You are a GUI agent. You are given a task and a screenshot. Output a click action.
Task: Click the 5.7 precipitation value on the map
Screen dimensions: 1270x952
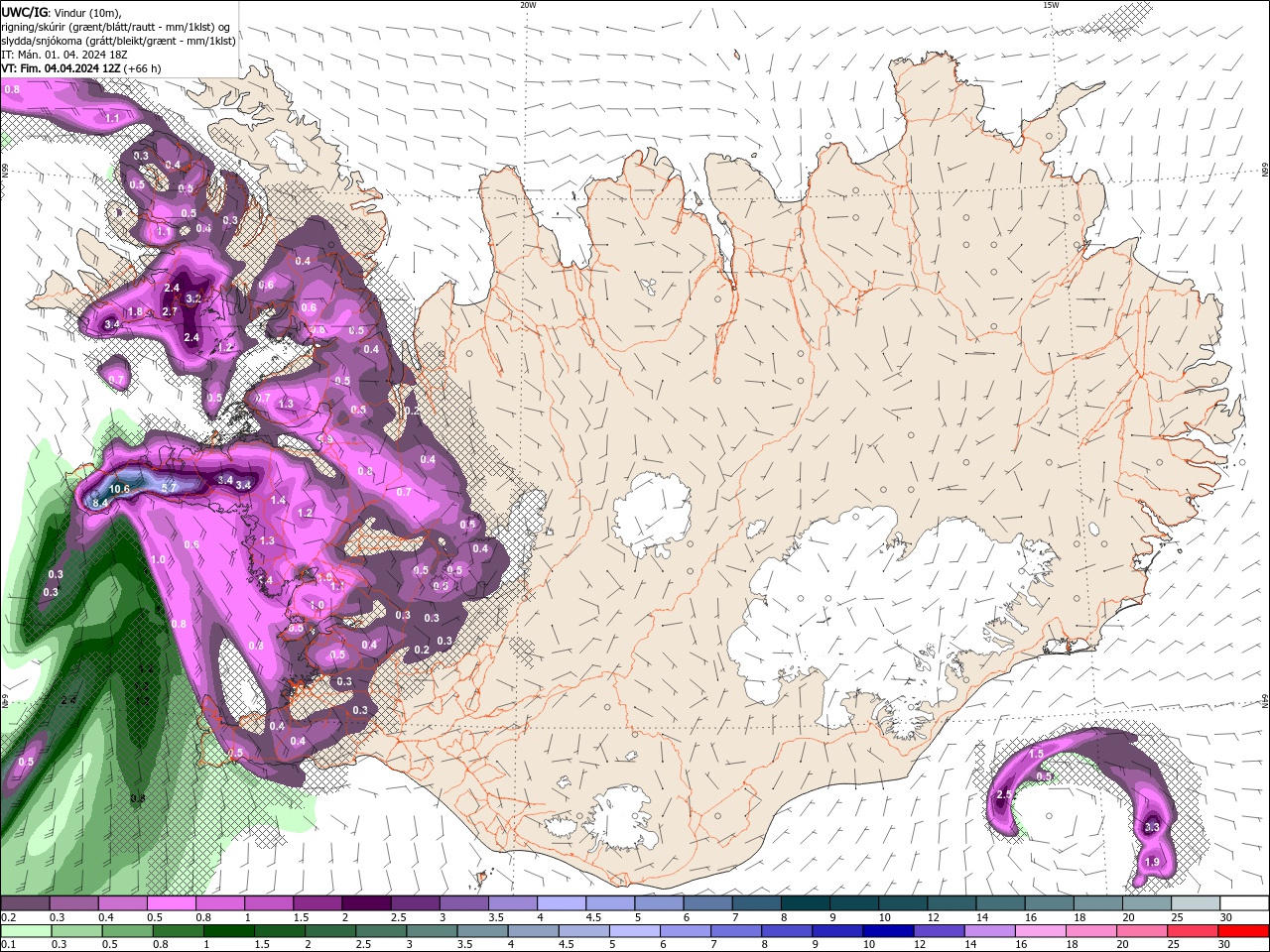point(169,487)
